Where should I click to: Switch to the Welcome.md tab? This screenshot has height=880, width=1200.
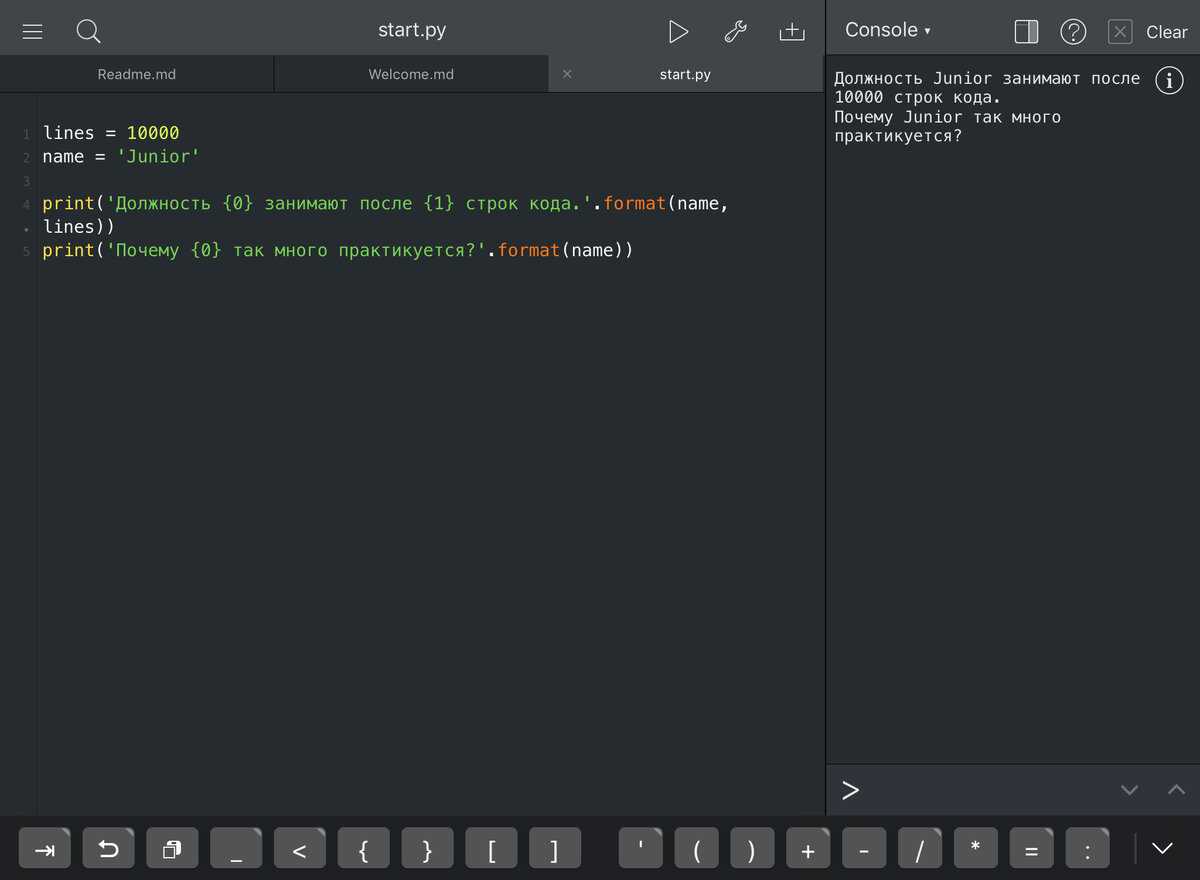411,74
